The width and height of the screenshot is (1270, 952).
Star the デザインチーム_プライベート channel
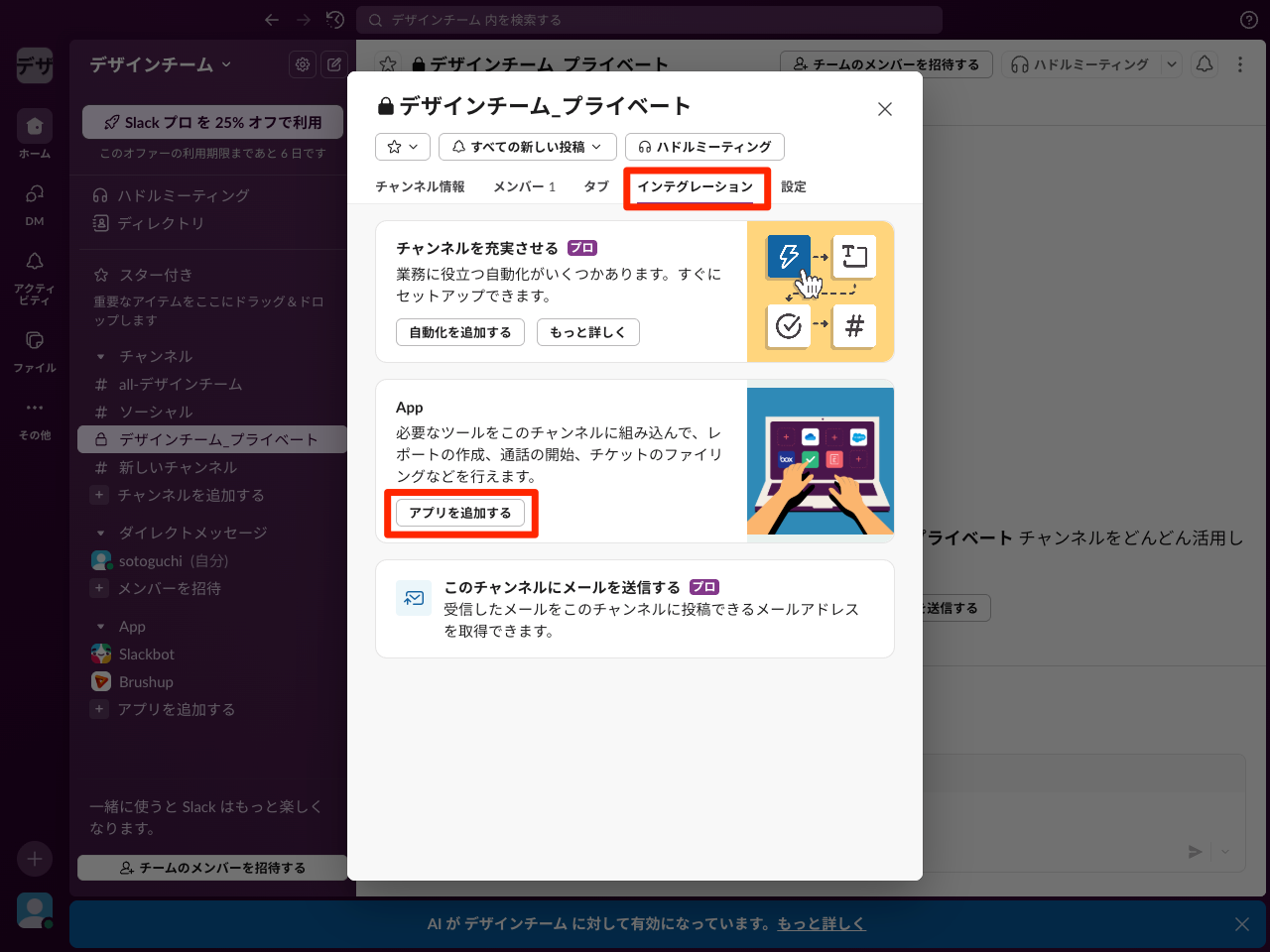coord(387,63)
